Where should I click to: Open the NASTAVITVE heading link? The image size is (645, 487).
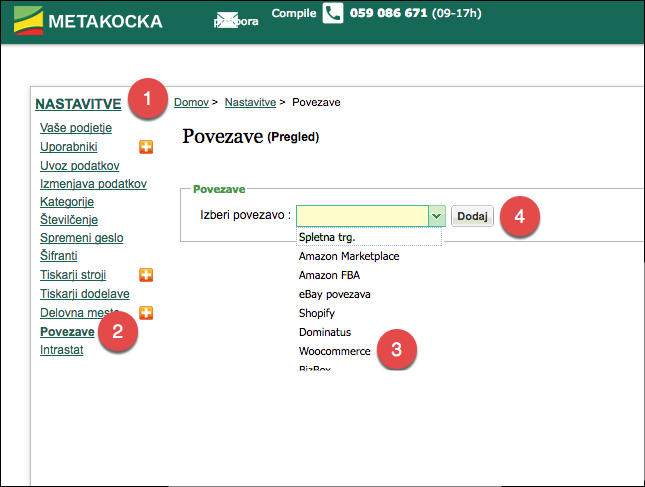(x=78, y=104)
